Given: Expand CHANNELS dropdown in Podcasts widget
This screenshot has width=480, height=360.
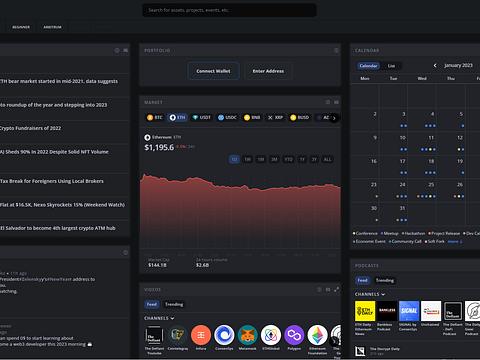Looking at the screenshot, I should [x=370, y=294].
